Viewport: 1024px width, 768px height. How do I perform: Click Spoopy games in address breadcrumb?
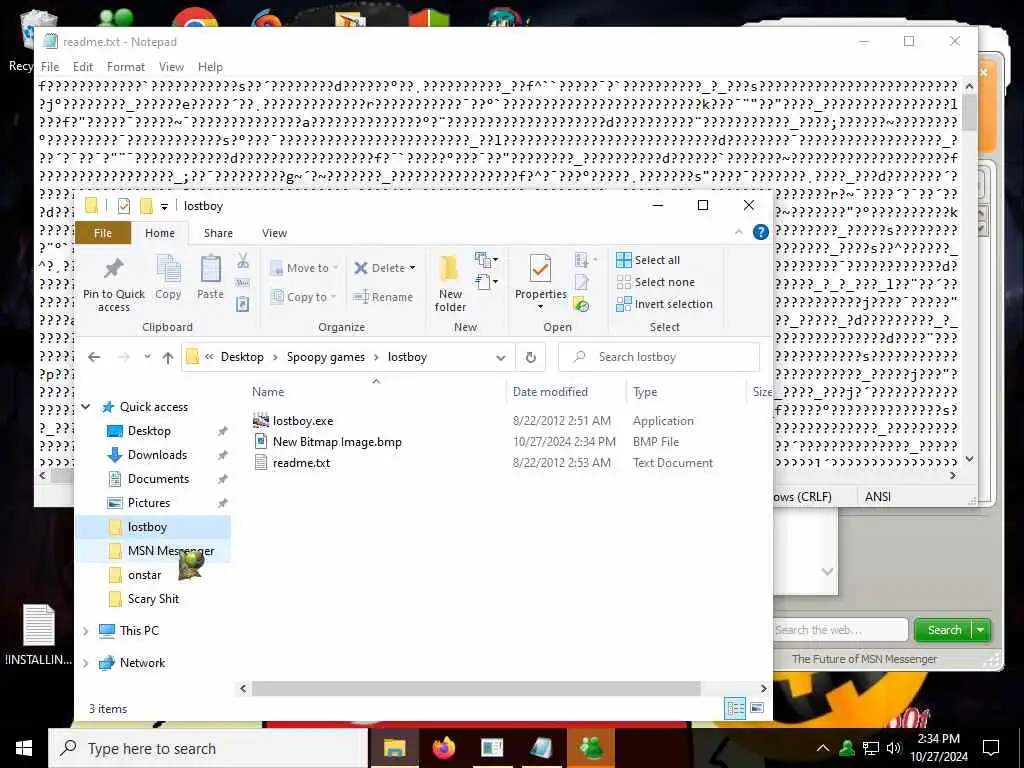point(326,357)
